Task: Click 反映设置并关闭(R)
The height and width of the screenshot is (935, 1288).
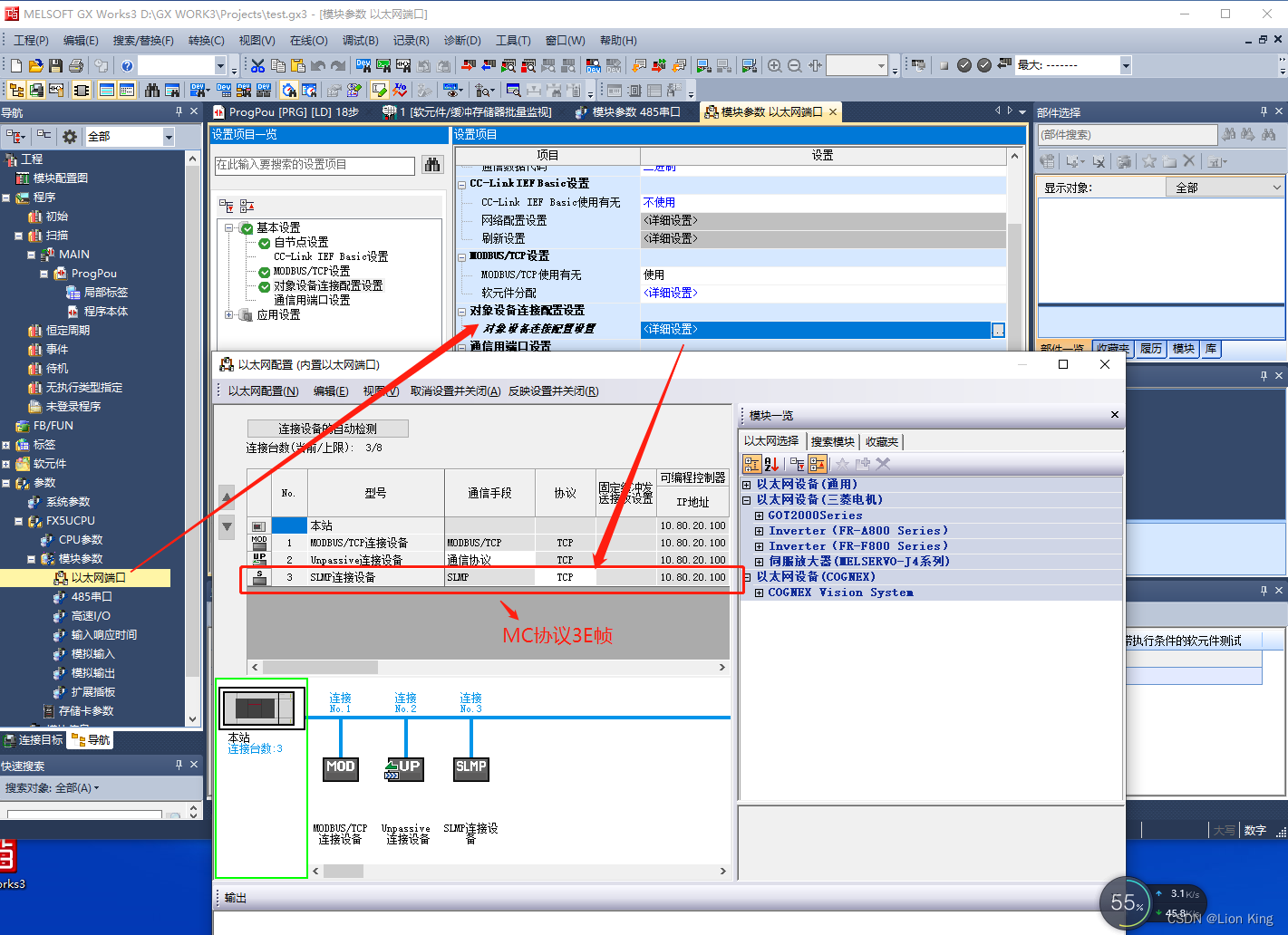Action: point(553,391)
